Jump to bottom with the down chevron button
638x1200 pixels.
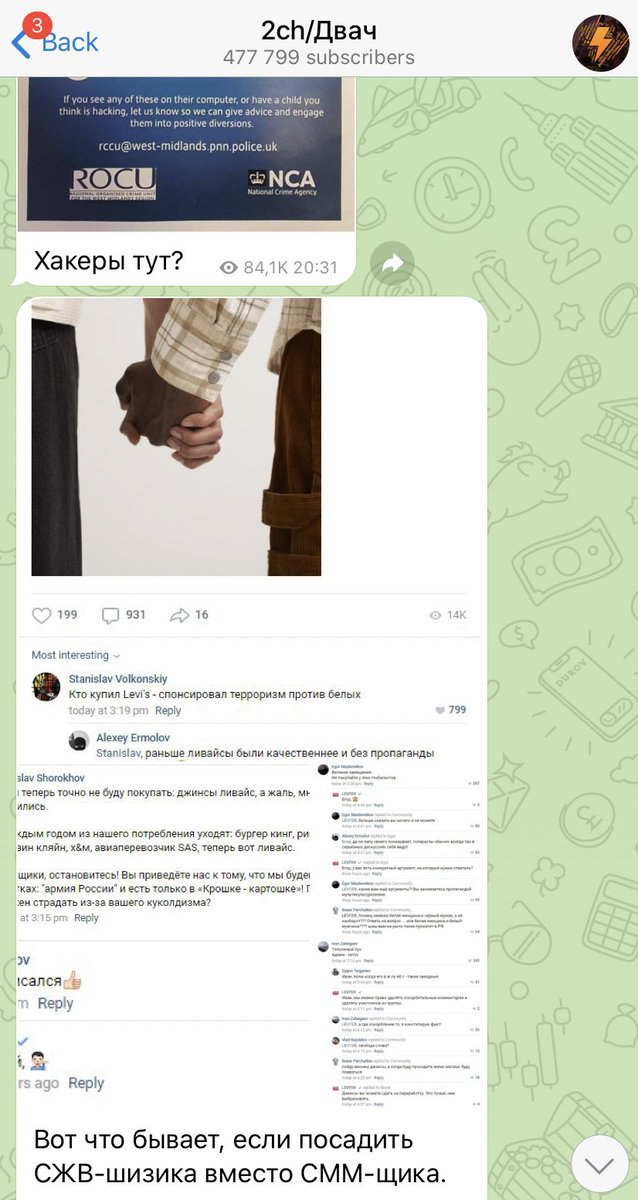599,1163
